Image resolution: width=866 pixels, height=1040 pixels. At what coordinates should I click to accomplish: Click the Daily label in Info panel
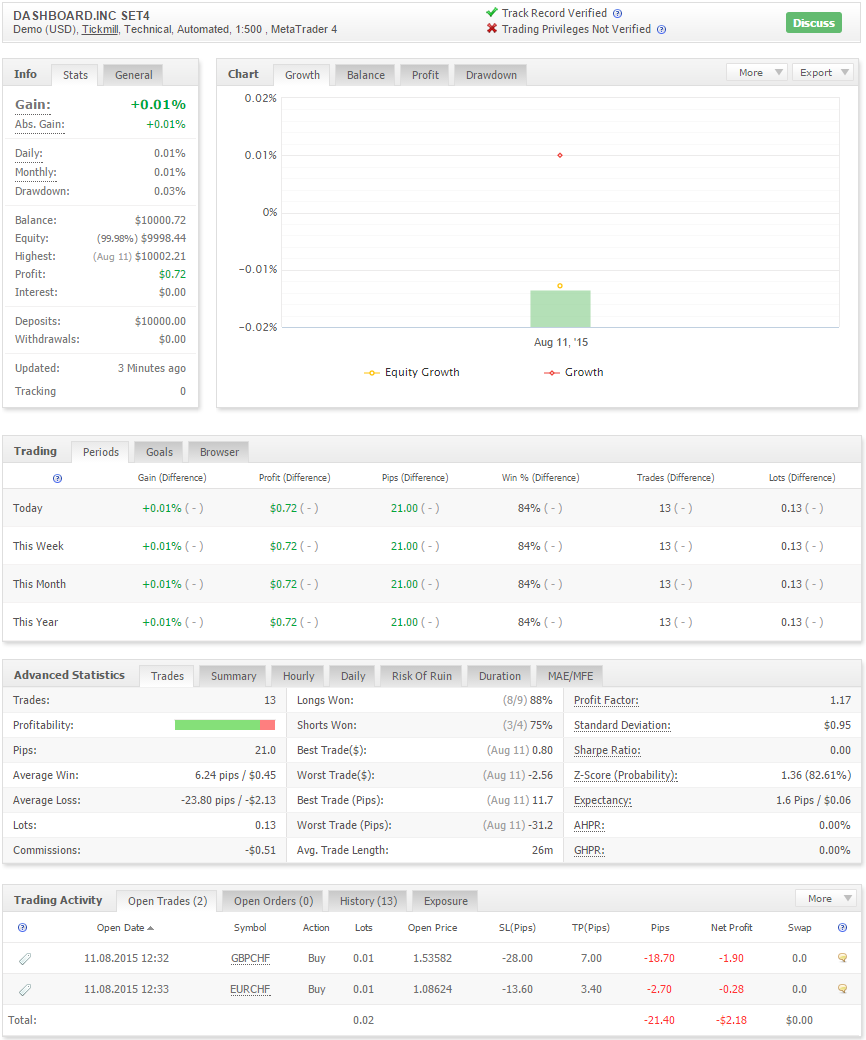29,153
